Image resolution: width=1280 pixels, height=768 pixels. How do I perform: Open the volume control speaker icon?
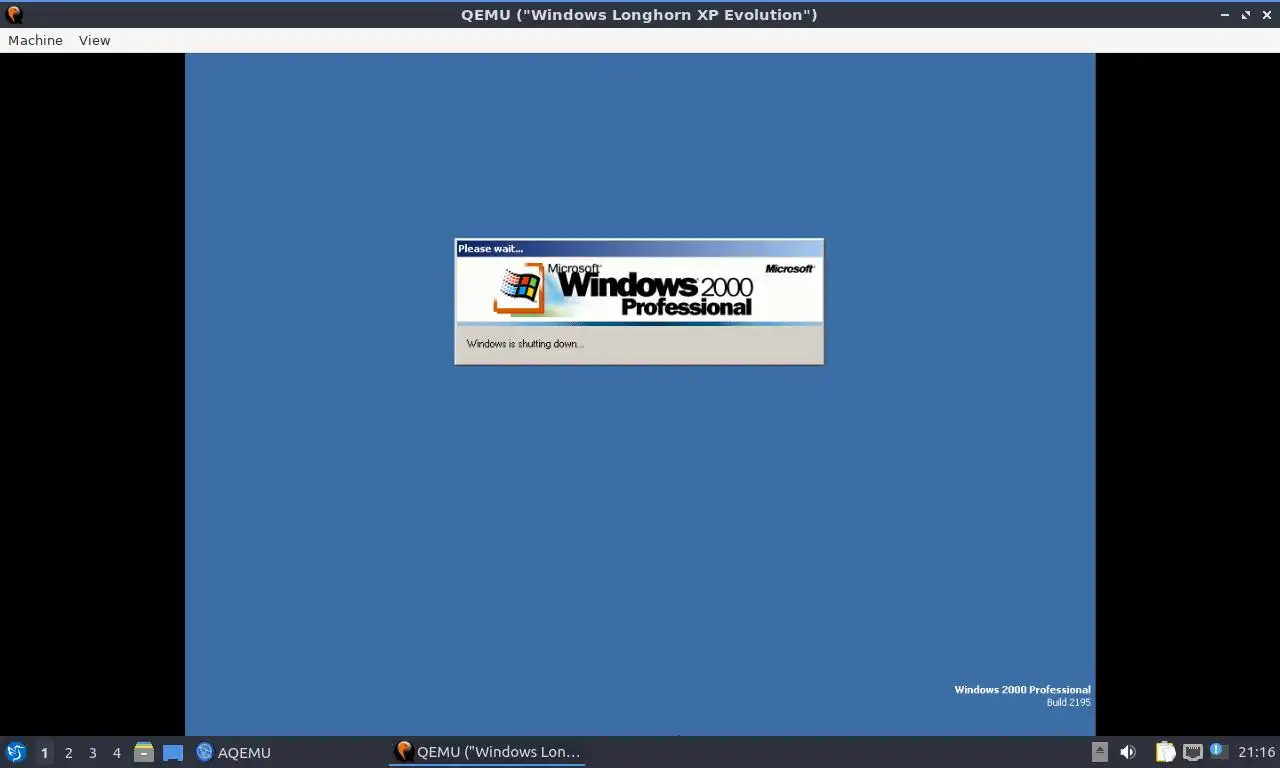[x=1128, y=752]
